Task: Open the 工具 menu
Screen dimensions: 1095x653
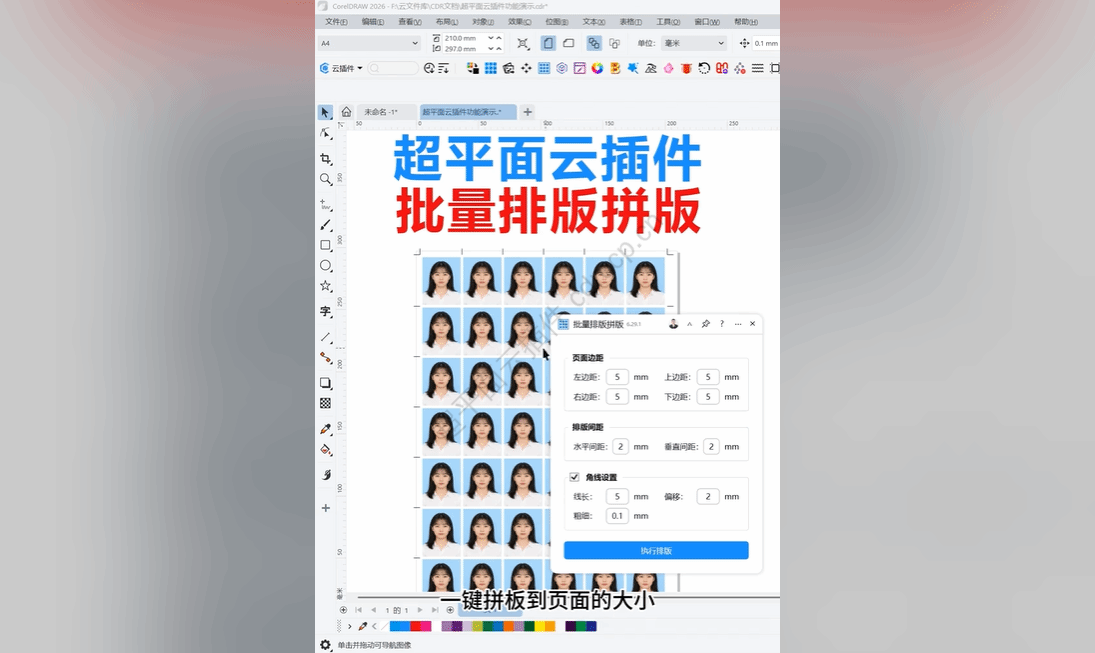Action: pos(668,22)
